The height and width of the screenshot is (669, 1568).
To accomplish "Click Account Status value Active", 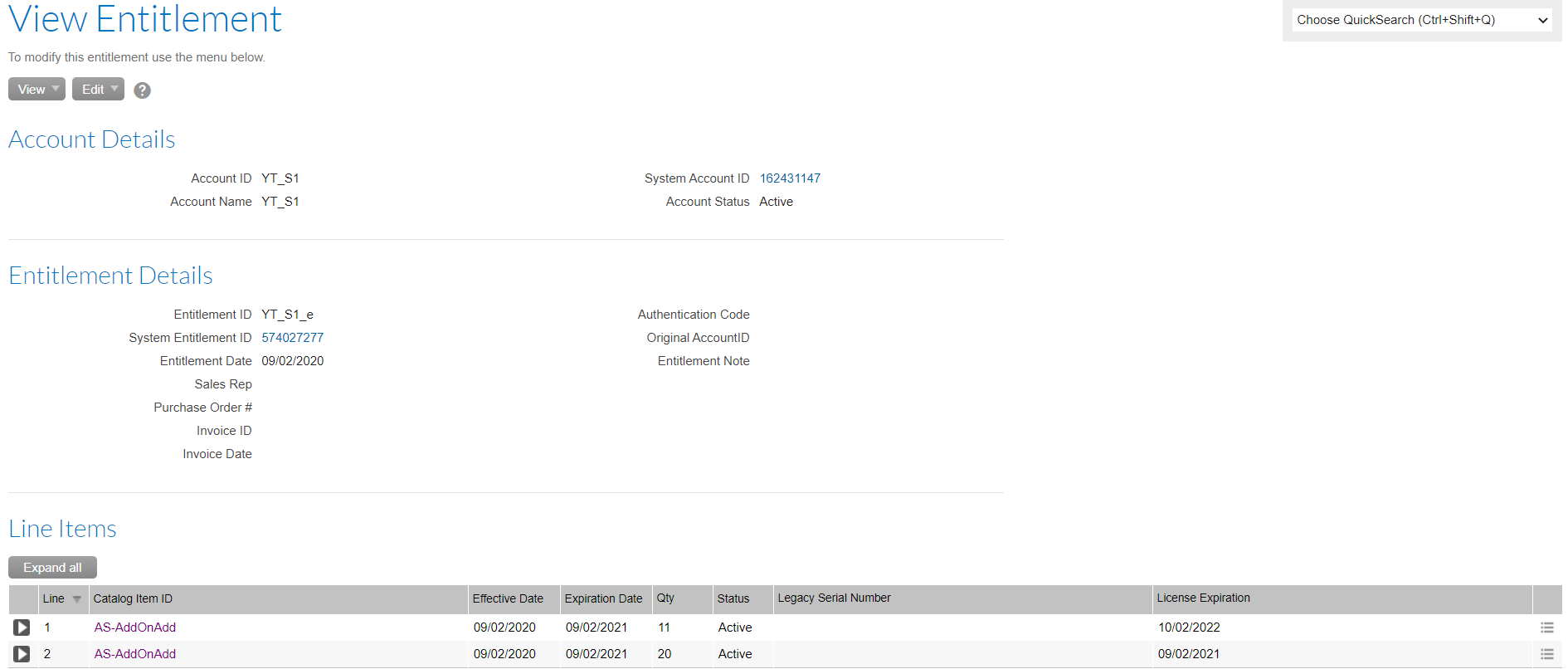I will 776,202.
